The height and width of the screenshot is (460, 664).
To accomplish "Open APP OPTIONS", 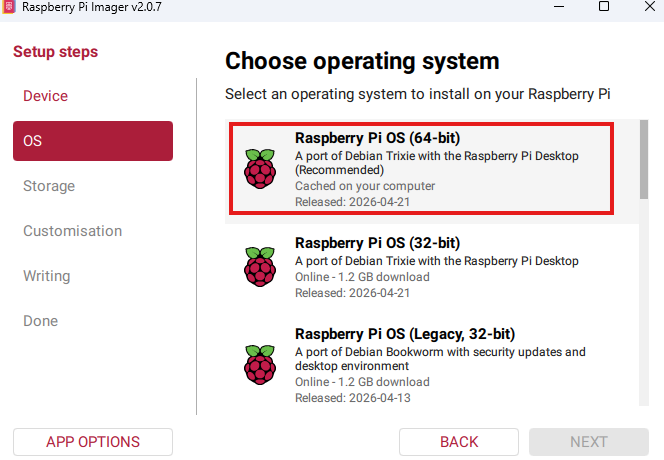I will pyautogui.click(x=93, y=442).
